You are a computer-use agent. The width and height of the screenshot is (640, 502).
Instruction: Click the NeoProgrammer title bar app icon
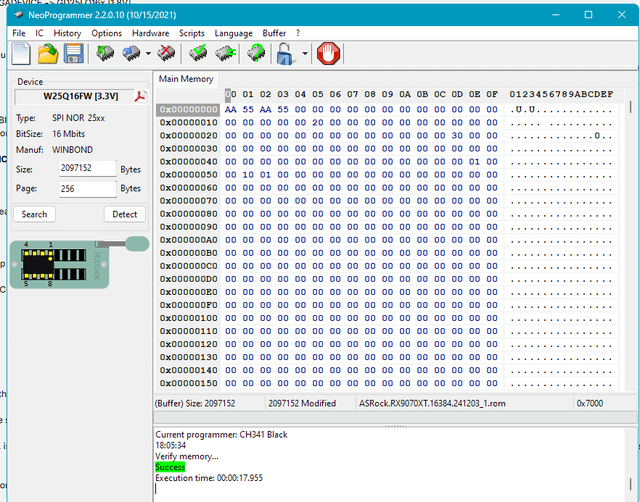(x=19, y=15)
